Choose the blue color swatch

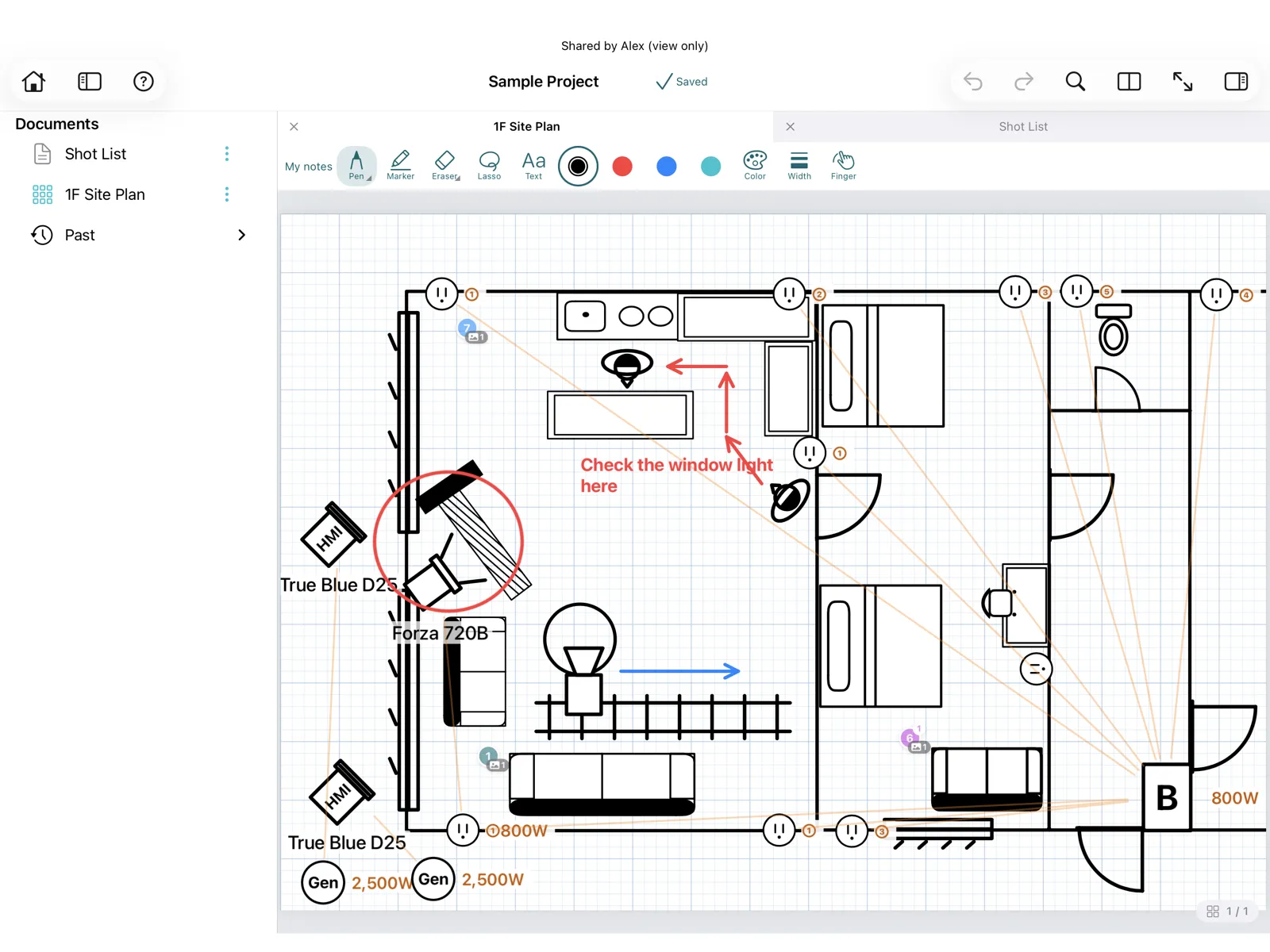[x=667, y=166]
